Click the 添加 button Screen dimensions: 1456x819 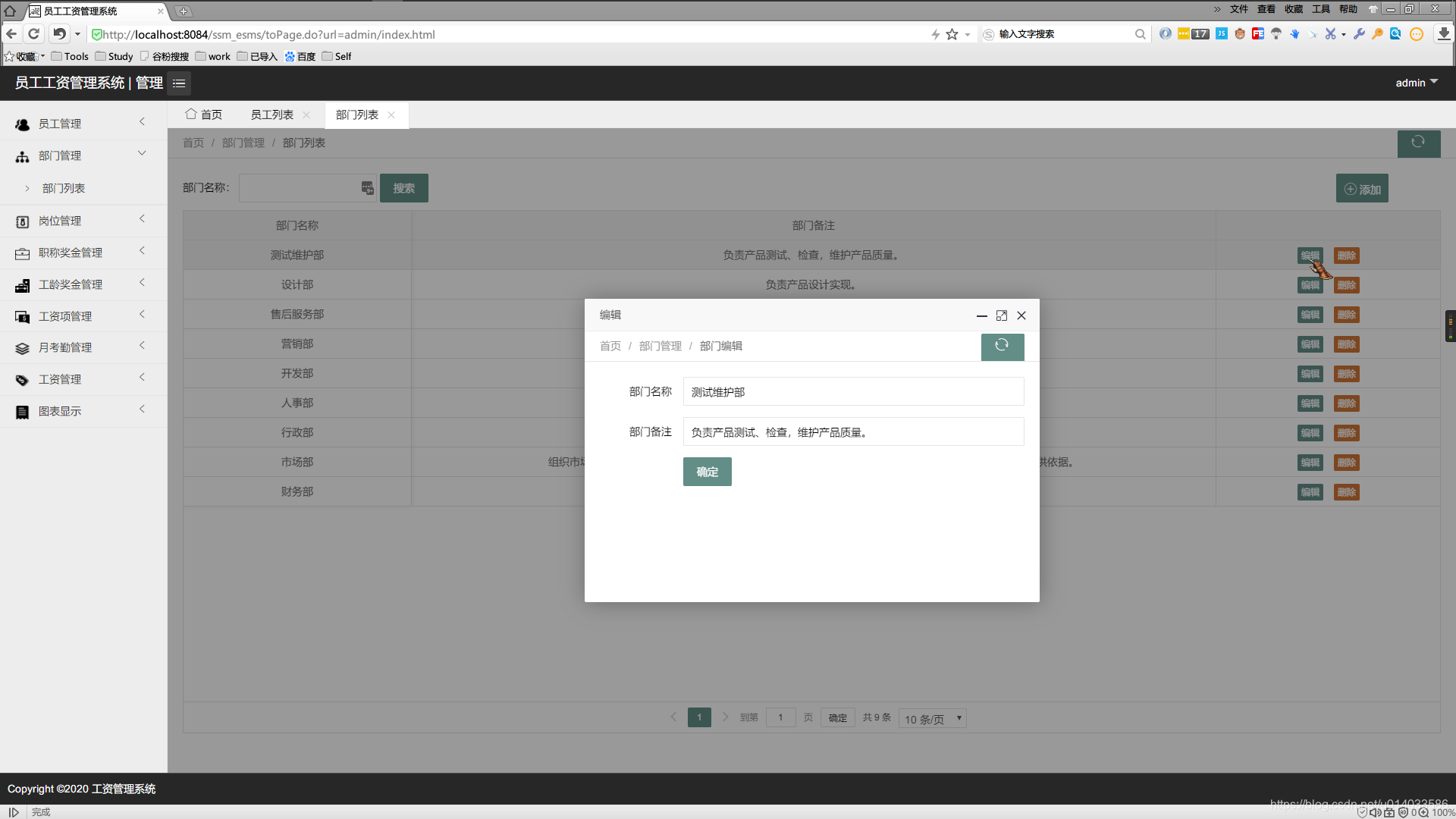[1362, 189]
